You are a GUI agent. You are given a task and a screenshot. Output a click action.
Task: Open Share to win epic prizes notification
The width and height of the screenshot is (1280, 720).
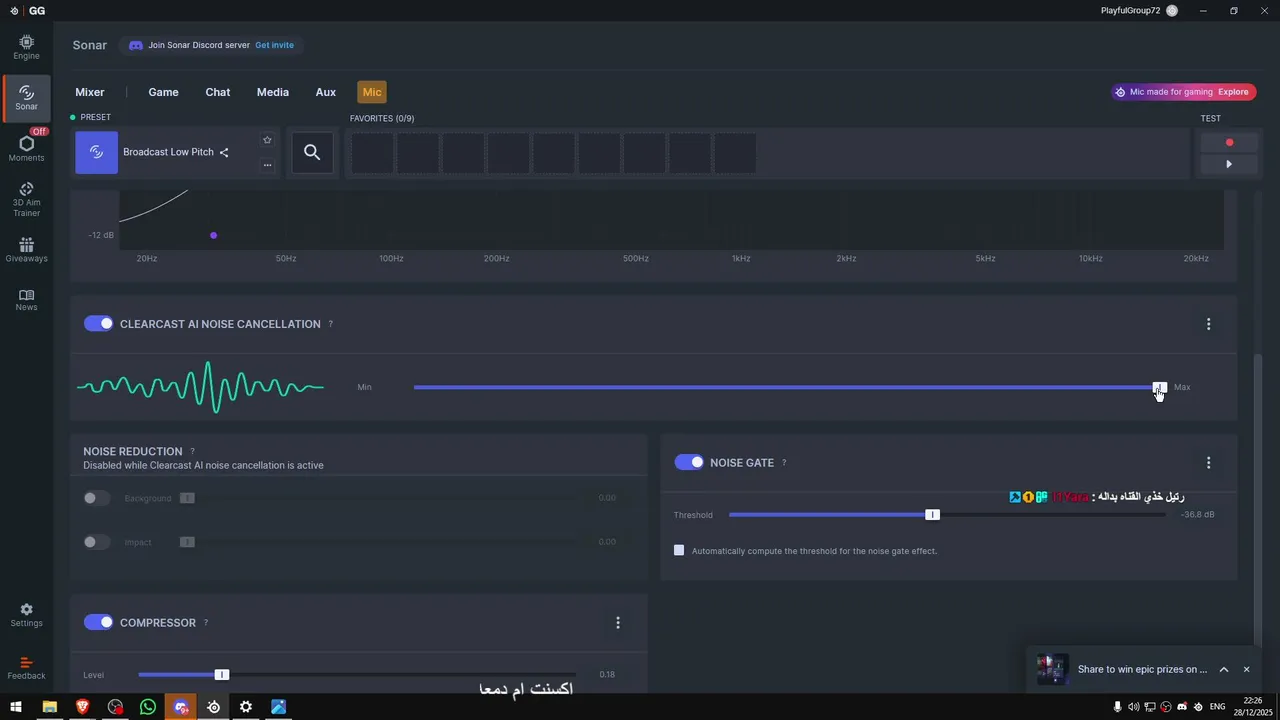pos(1142,669)
